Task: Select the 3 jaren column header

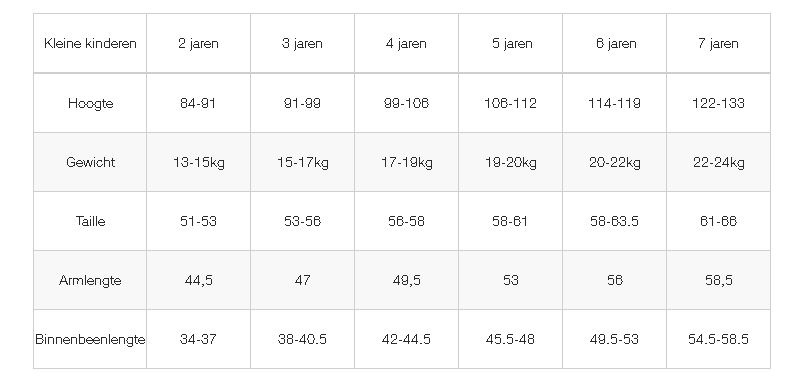Action: point(302,44)
